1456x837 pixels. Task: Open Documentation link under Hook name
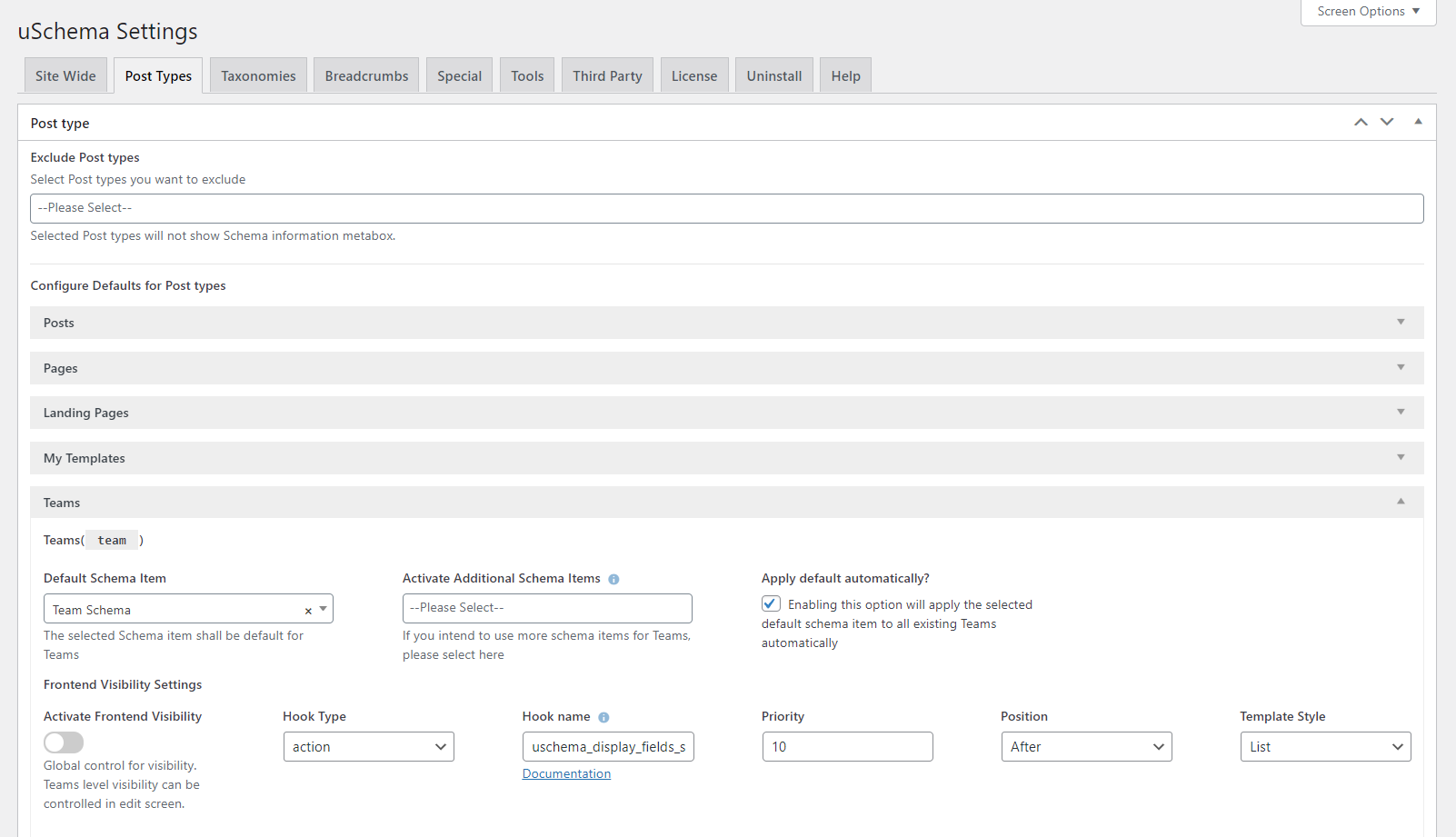[x=566, y=773]
